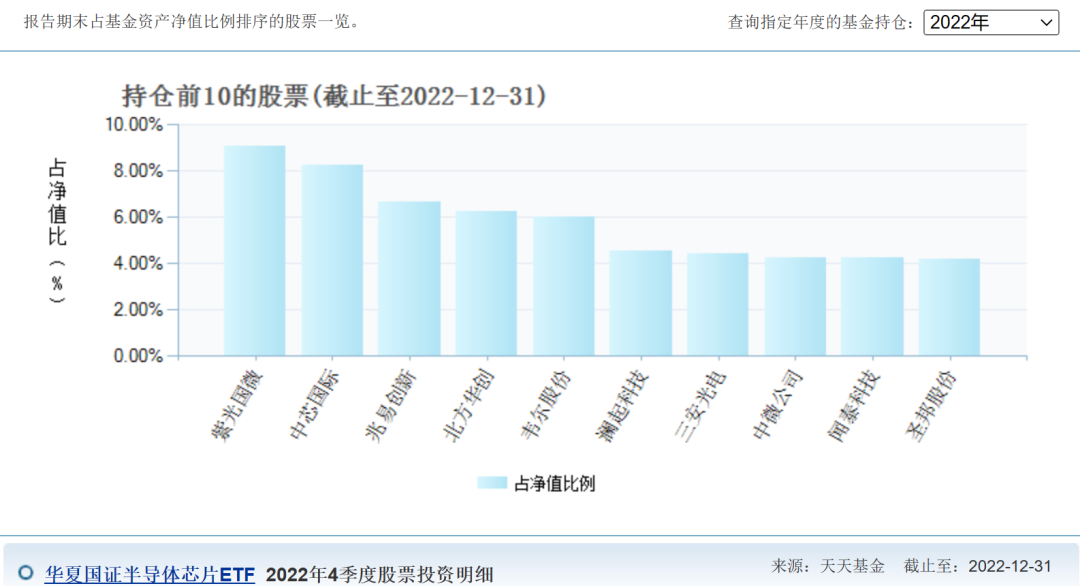This screenshot has width=1080, height=586.
Task: Click the 兆易创新 axis label
Action: (392, 406)
